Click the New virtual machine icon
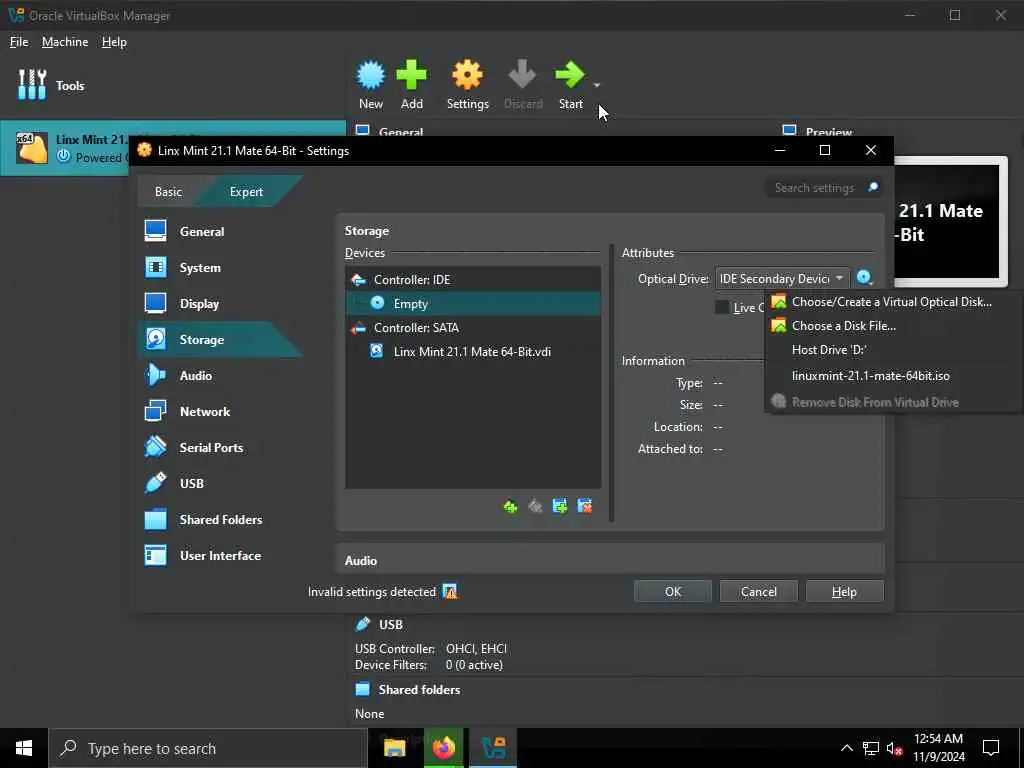Viewport: 1024px width, 768px height. [x=370, y=75]
